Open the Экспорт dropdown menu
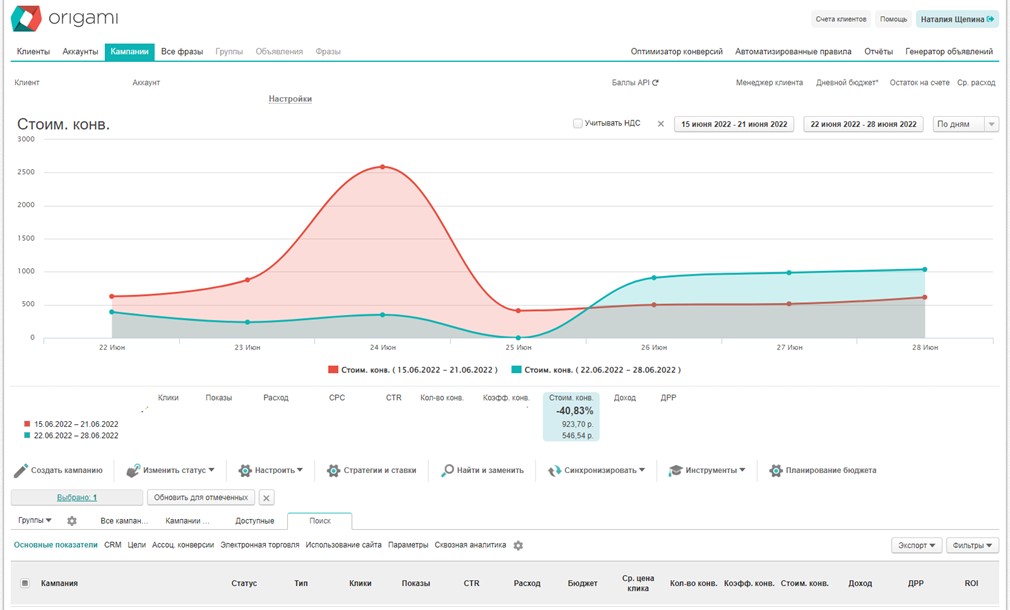 (915, 545)
